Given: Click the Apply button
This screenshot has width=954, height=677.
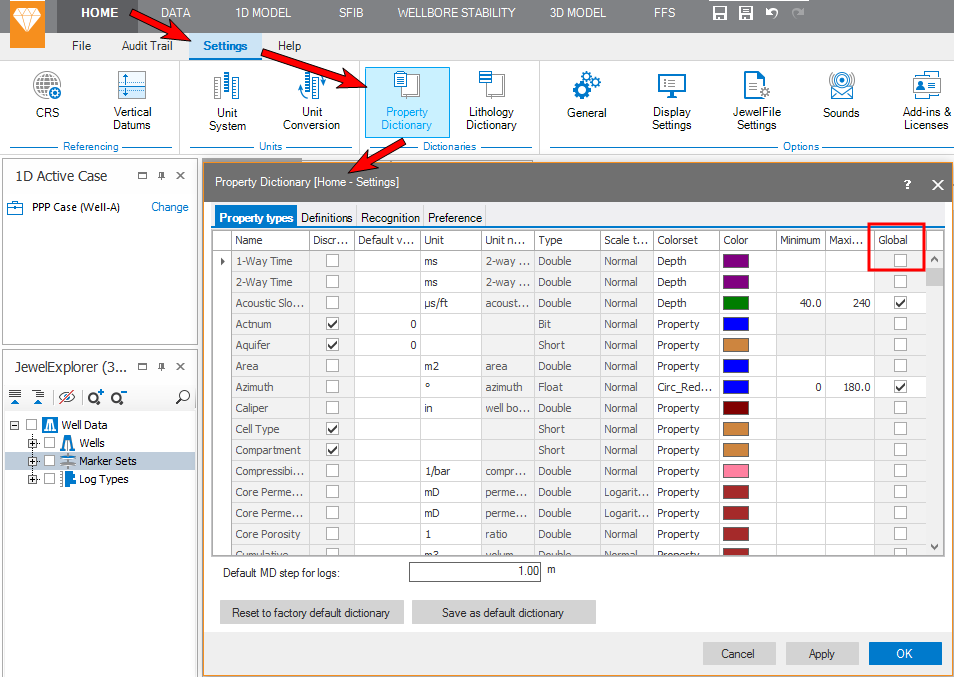Looking at the screenshot, I should 821,654.
